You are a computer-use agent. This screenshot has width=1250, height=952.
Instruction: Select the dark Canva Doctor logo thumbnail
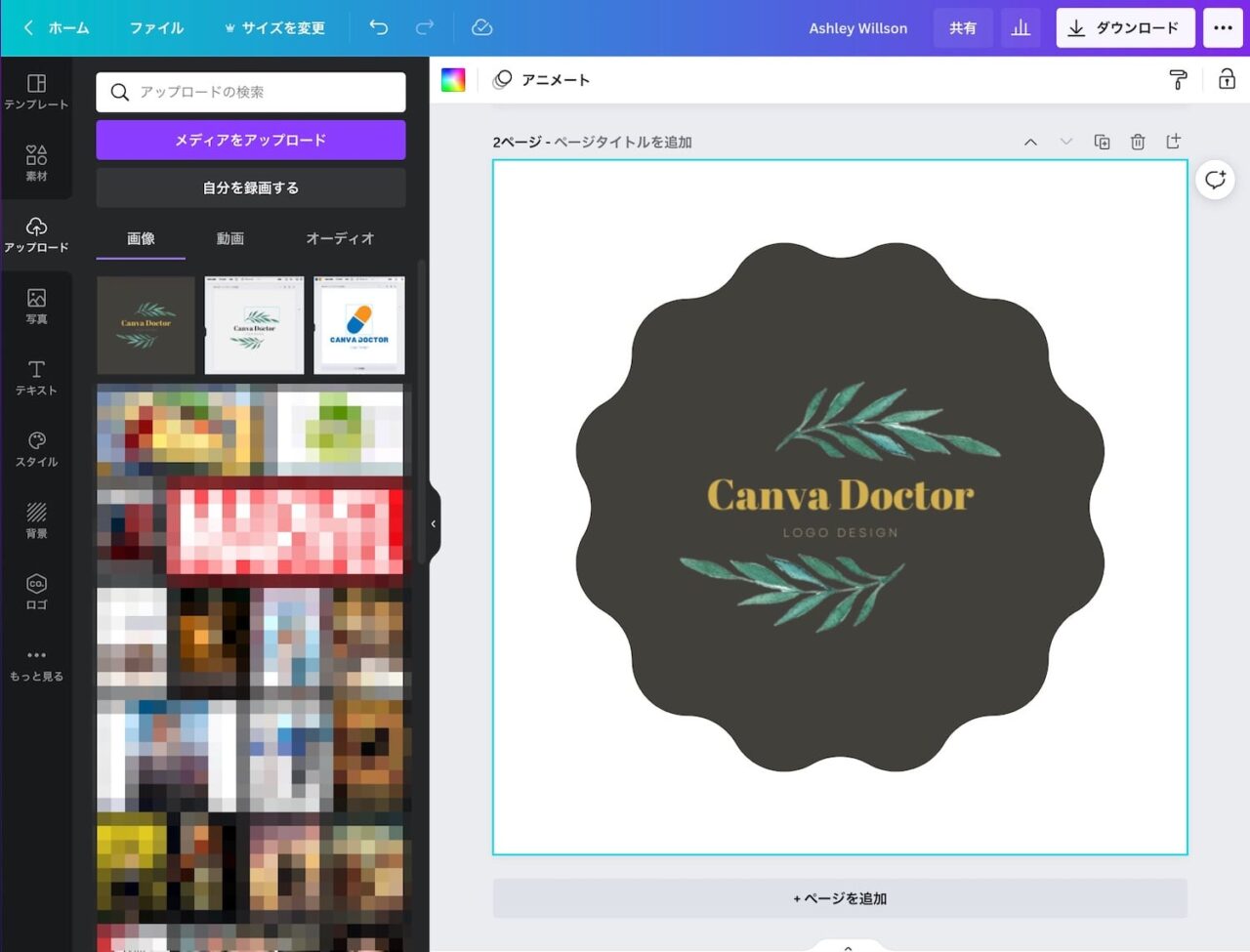click(146, 325)
